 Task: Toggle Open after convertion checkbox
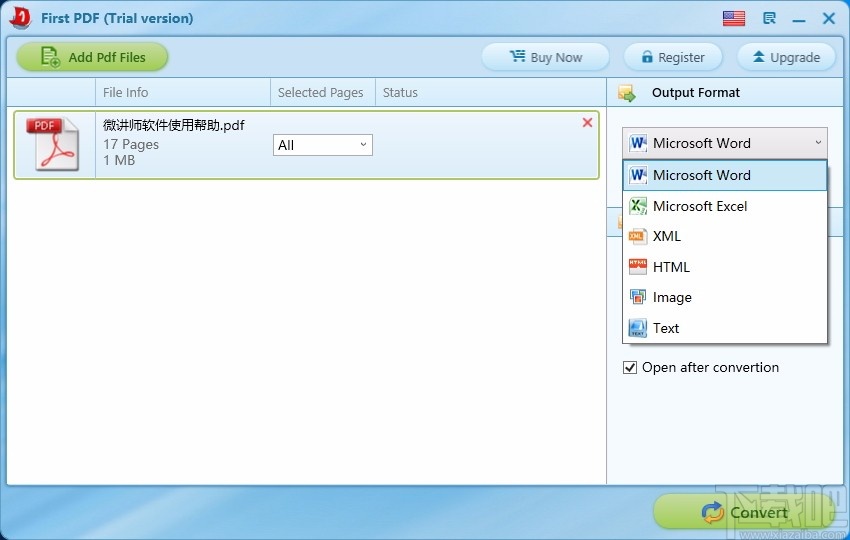(x=629, y=368)
